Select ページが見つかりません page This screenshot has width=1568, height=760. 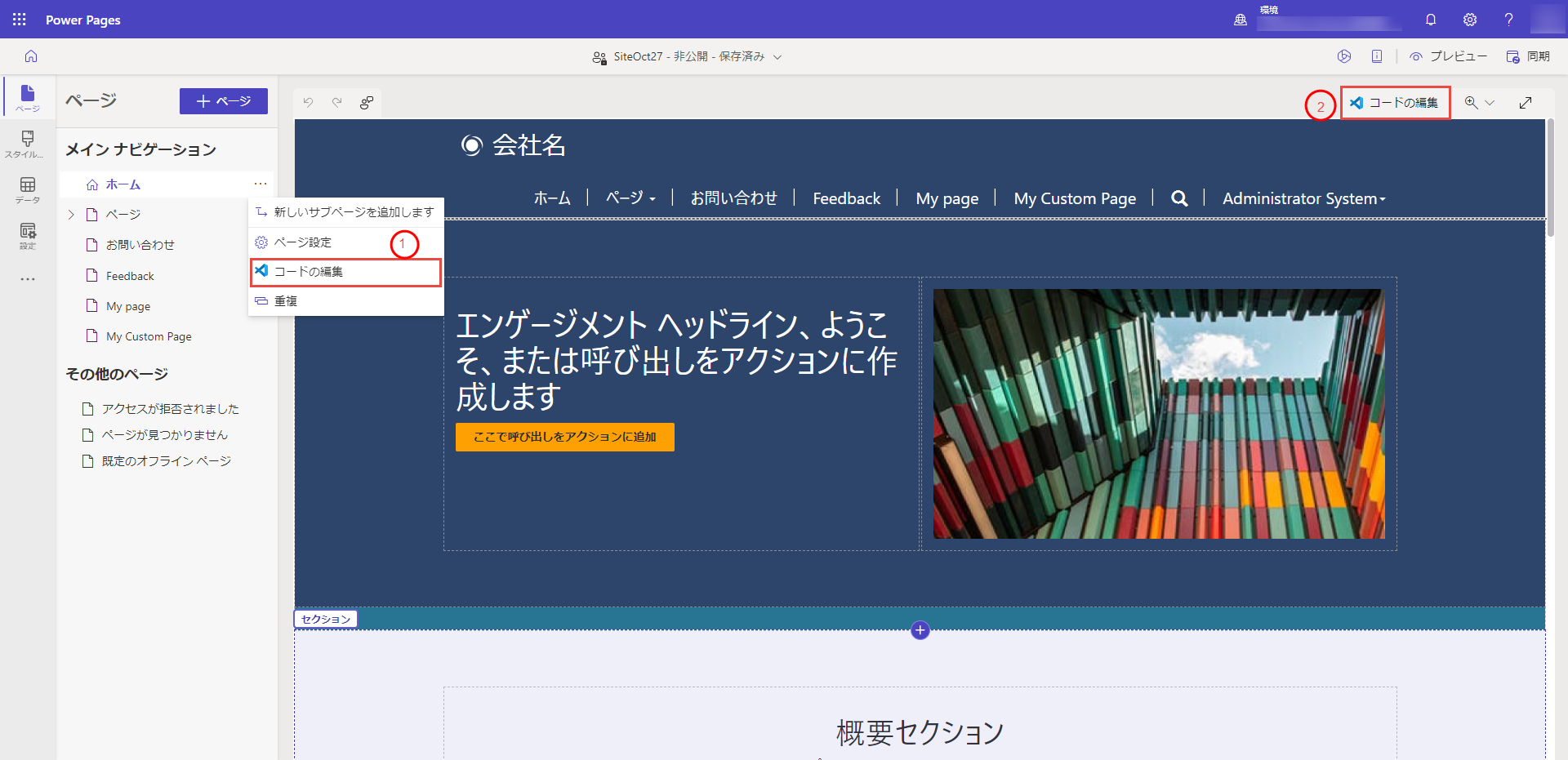pyautogui.click(x=163, y=435)
